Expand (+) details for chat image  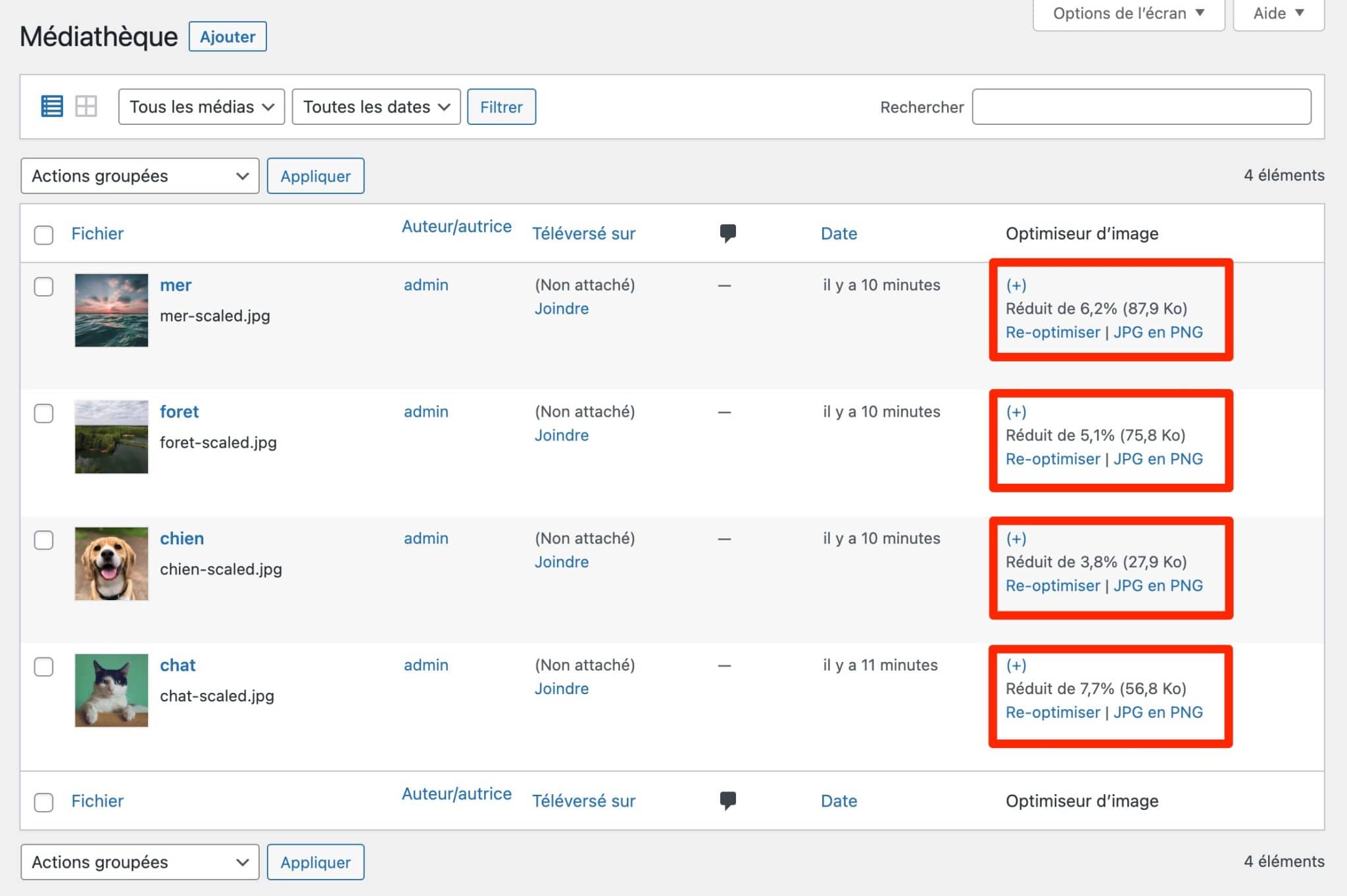point(1016,665)
